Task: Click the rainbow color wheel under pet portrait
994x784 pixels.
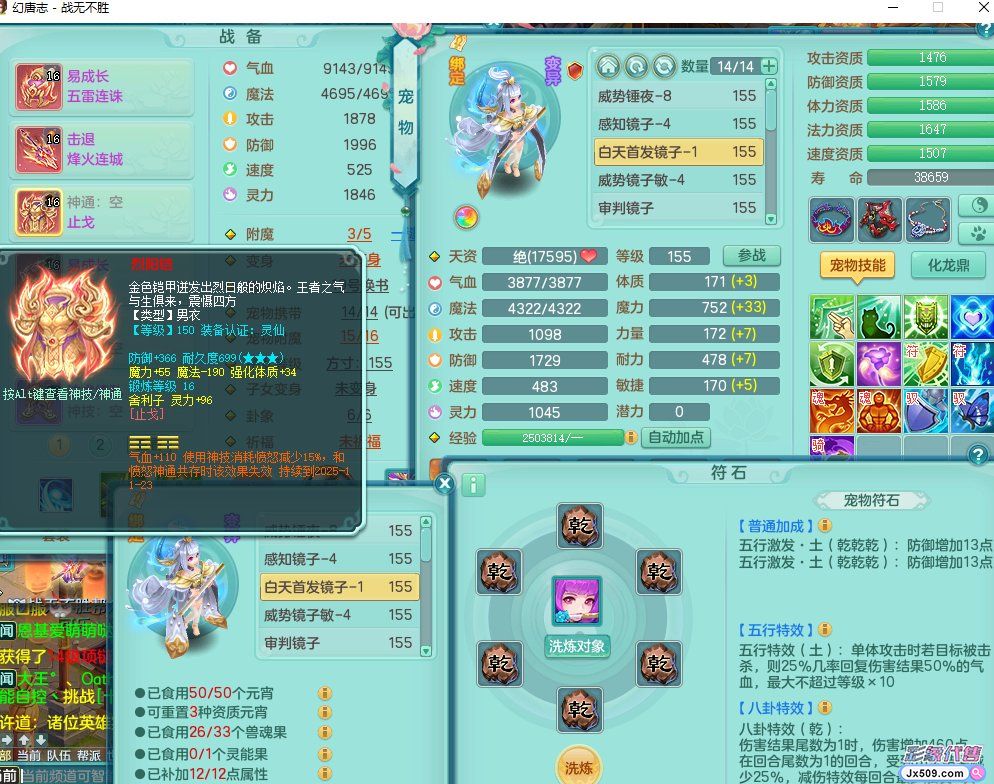Action: (466, 217)
